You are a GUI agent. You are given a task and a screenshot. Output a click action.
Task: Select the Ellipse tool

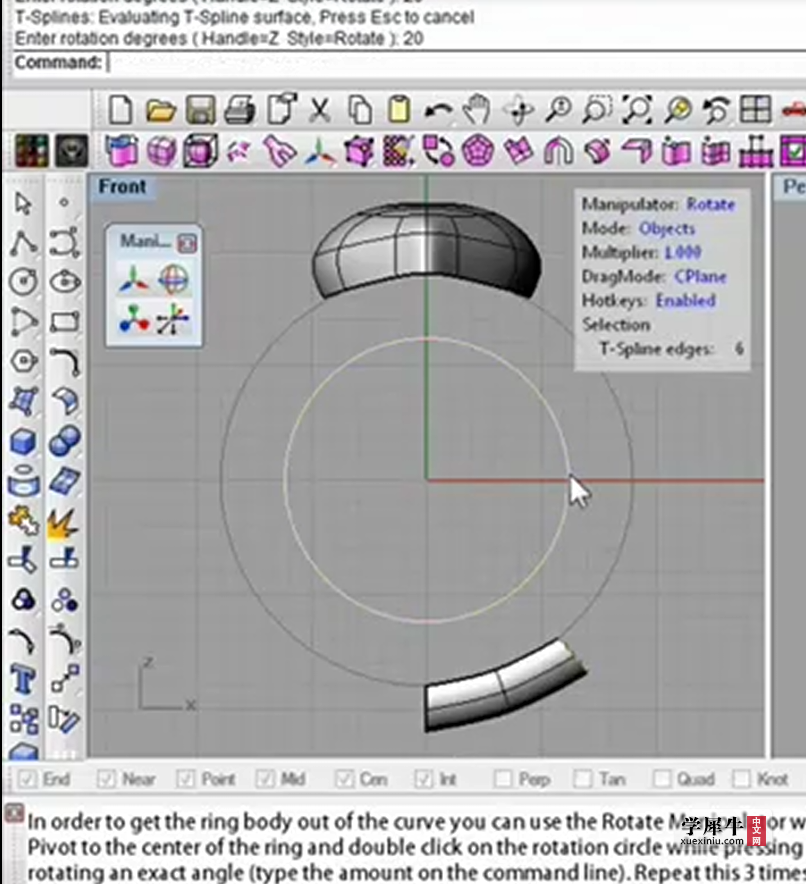(x=64, y=282)
